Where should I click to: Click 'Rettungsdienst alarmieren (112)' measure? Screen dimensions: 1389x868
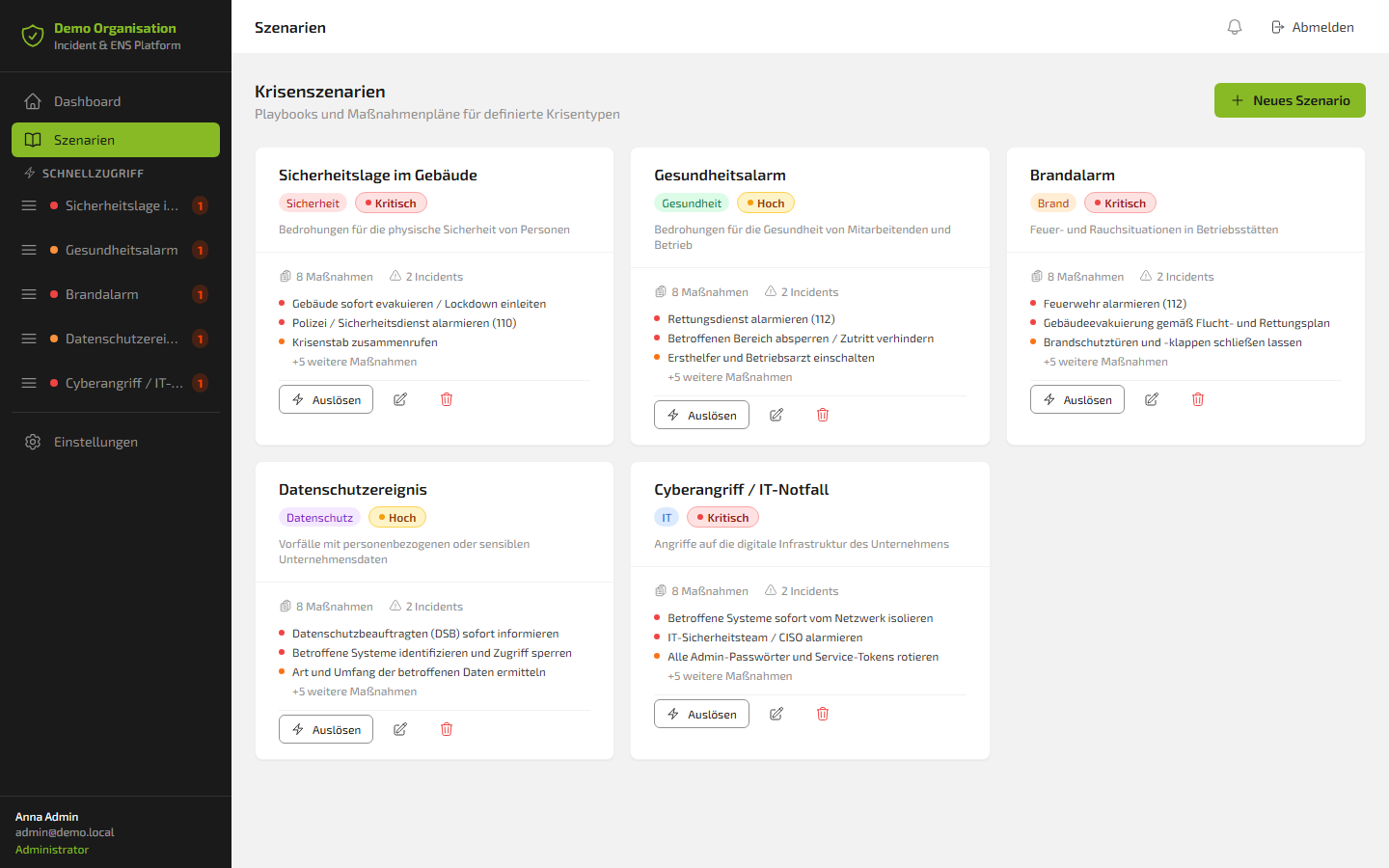751,319
